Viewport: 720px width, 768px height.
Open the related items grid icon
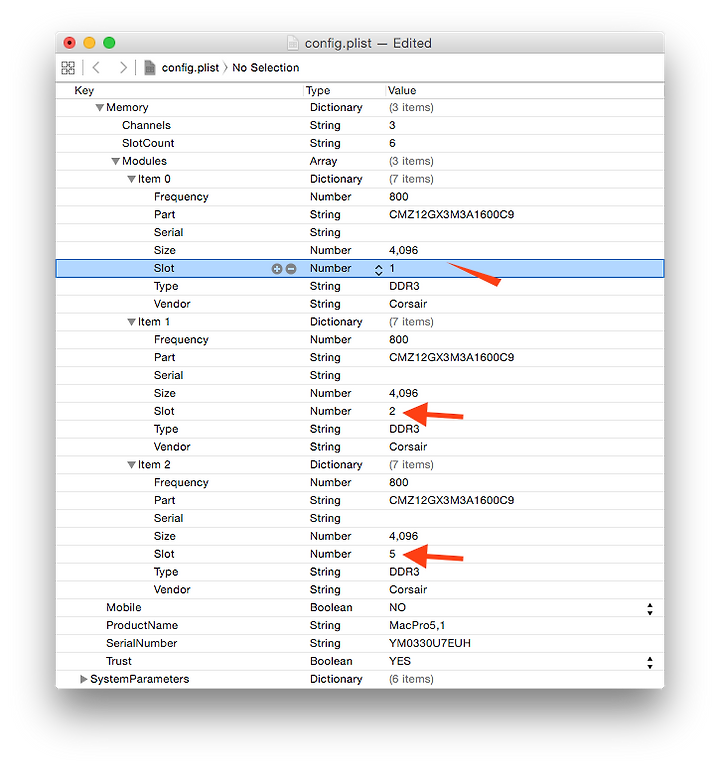68,68
